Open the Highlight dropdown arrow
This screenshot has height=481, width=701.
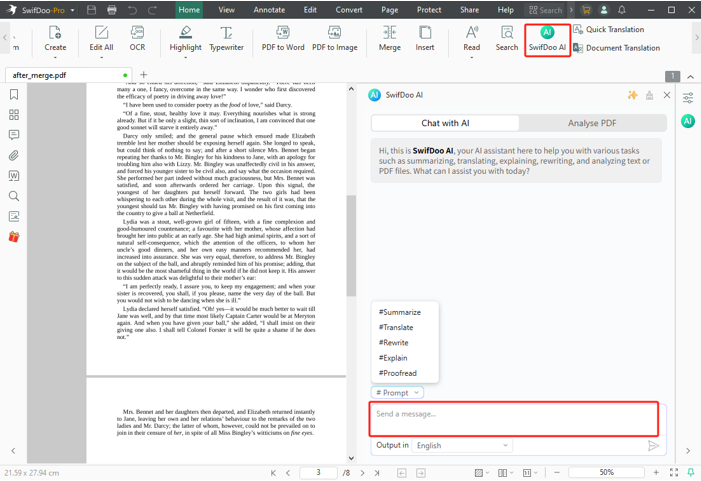point(185,57)
